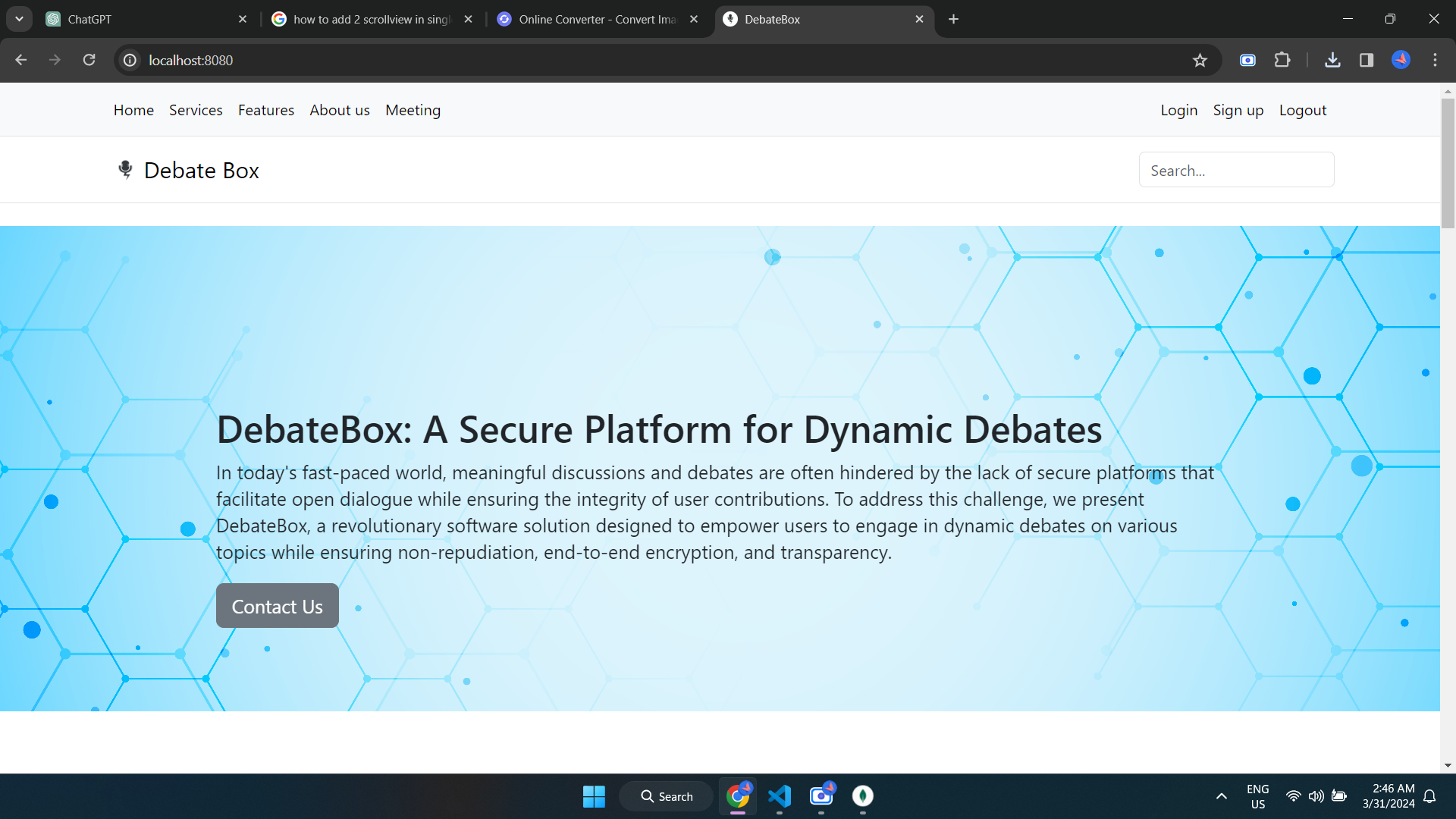Expand the system tray hidden icons chevron
Viewport: 1456px width, 819px height.
(x=1221, y=796)
